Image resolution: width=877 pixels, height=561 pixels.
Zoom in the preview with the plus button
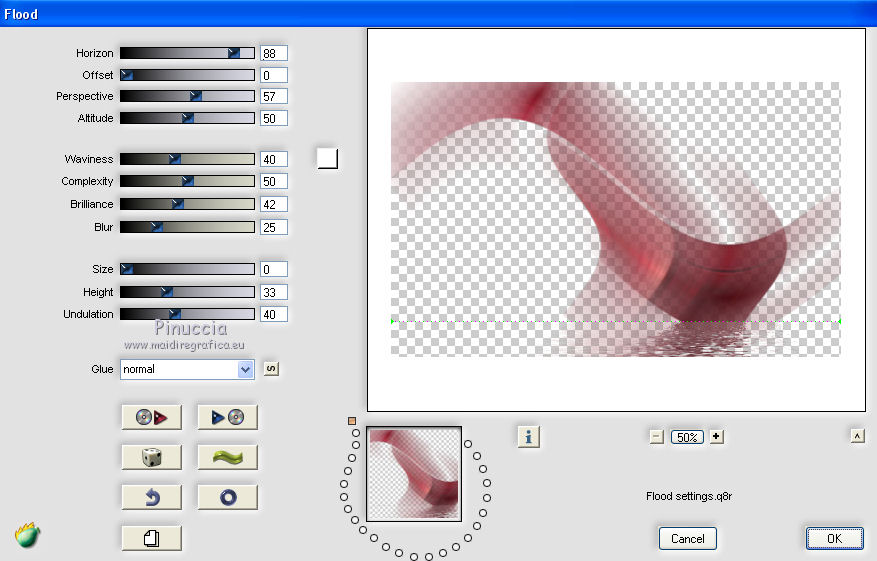coord(716,436)
